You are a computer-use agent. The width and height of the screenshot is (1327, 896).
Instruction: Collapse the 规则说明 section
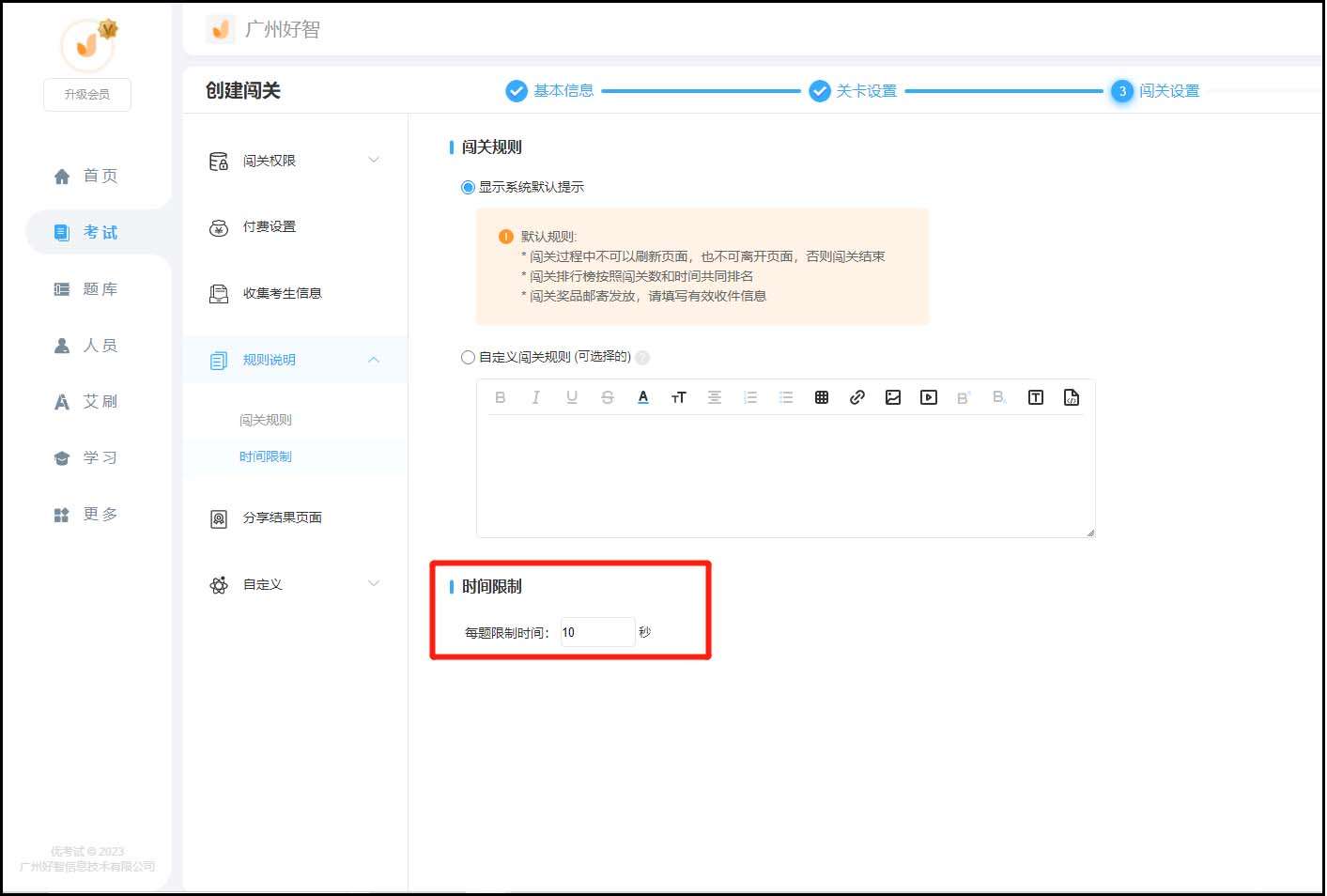click(294, 359)
